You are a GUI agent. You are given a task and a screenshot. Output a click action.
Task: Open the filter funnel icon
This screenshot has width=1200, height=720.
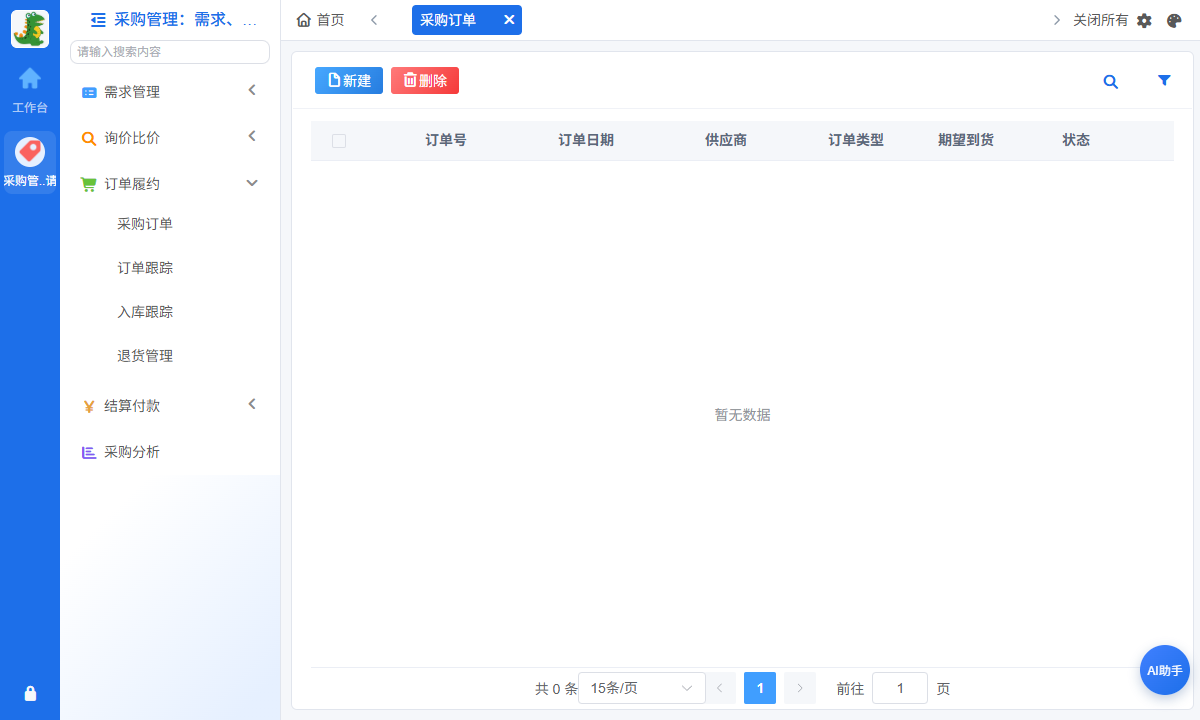pos(1164,81)
